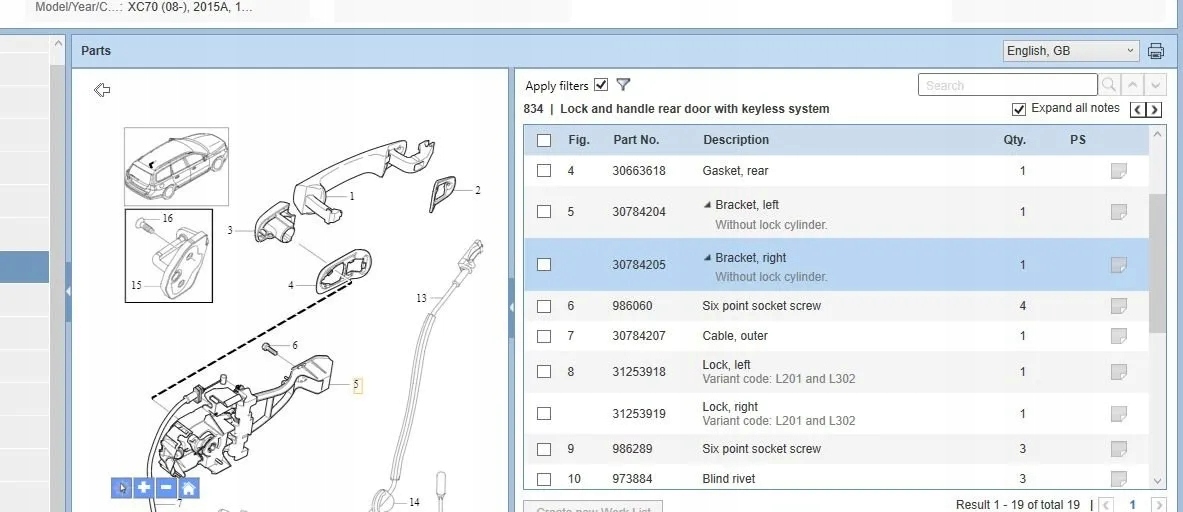1183x512 pixels.
Task: Check the box for Bracket, right
Action: pos(544,265)
